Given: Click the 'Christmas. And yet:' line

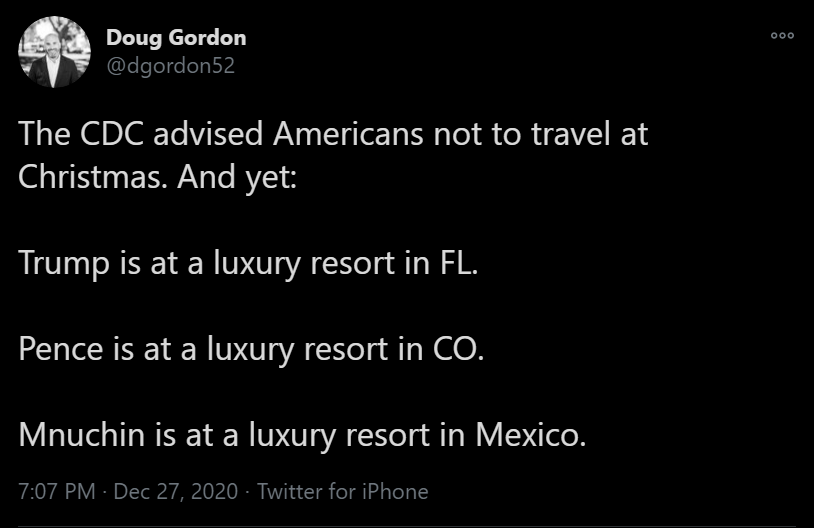Looking at the screenshot, I should tap(165, 177).
